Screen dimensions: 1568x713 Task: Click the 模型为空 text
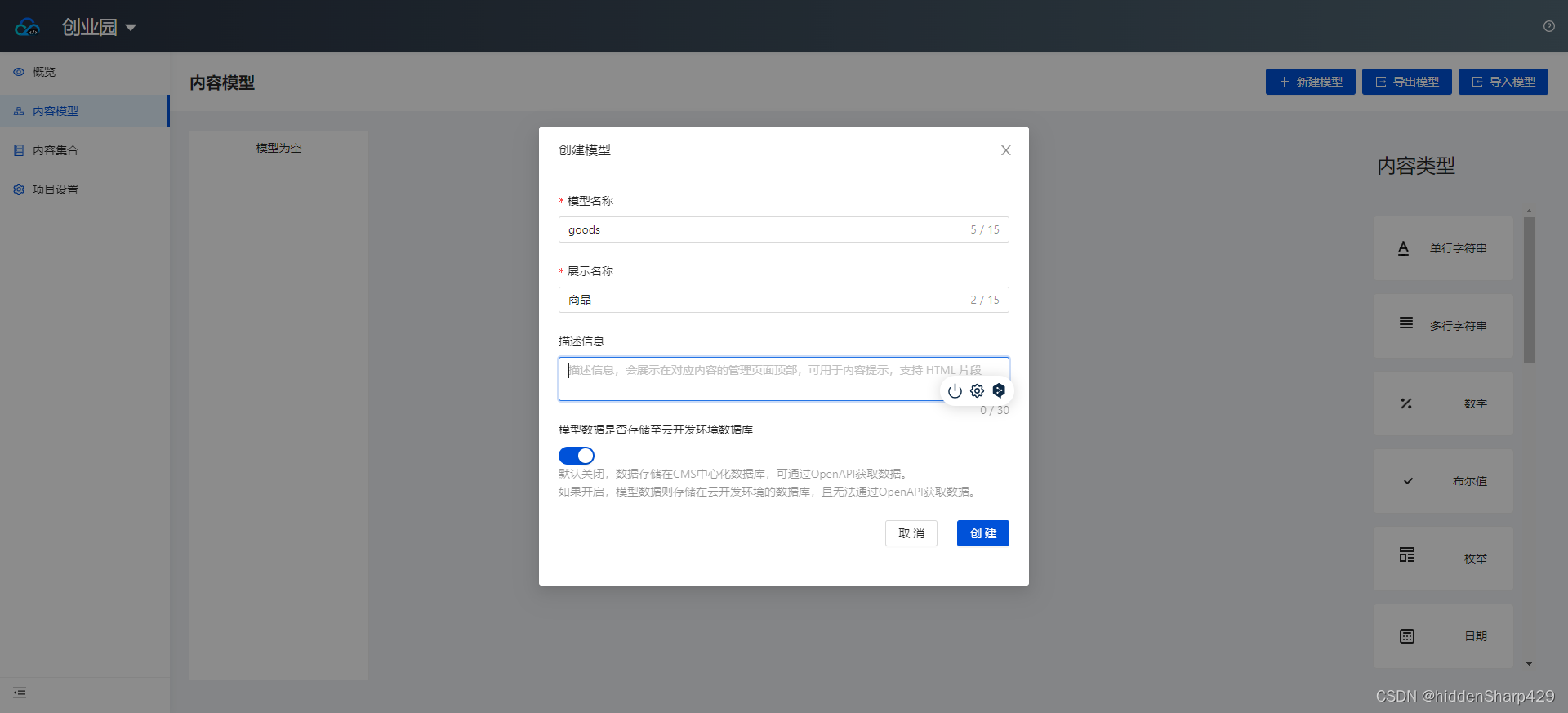(x=278, y=148)
